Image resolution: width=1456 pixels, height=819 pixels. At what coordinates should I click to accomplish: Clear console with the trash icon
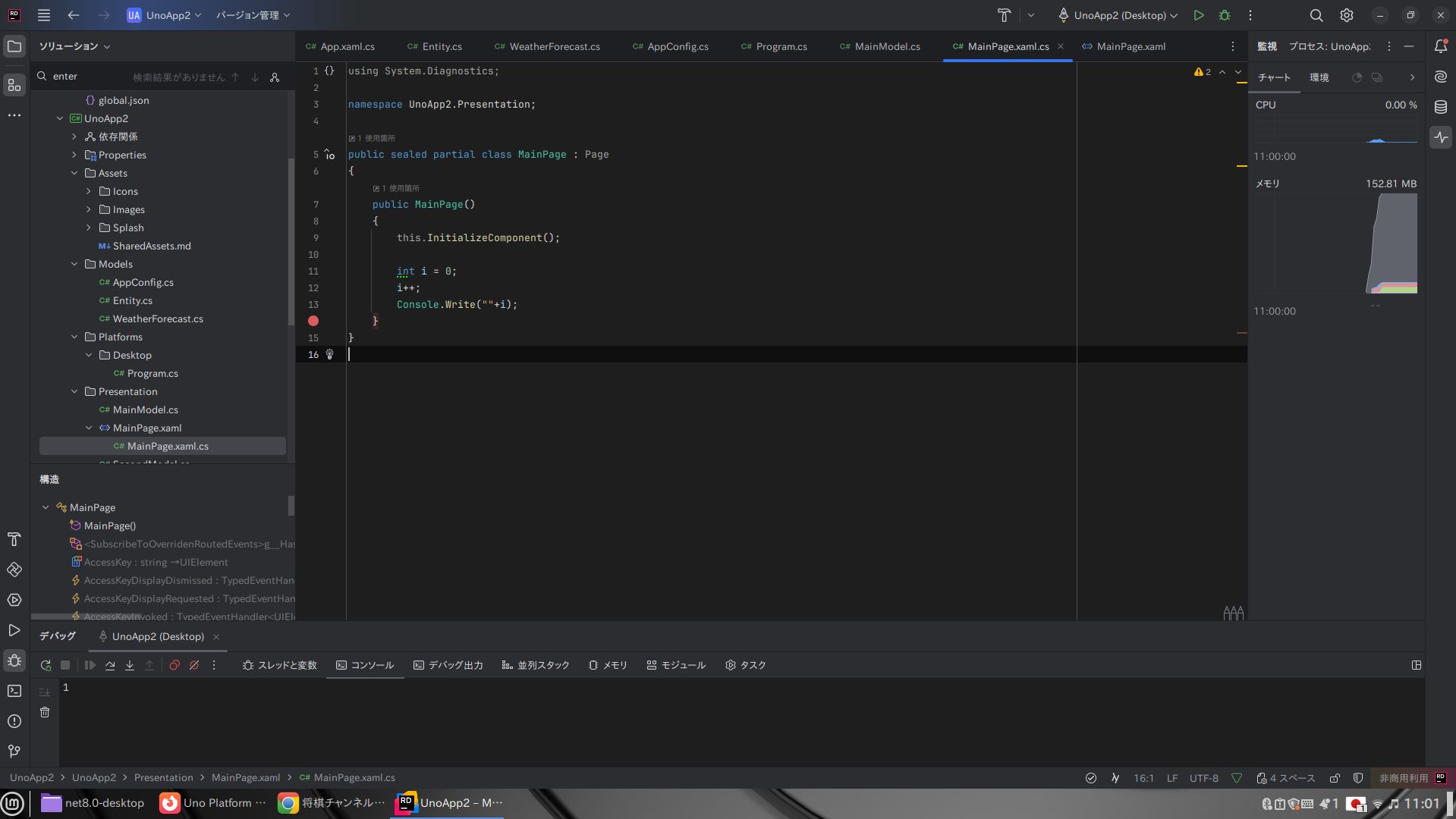click(x=45, y=712)
